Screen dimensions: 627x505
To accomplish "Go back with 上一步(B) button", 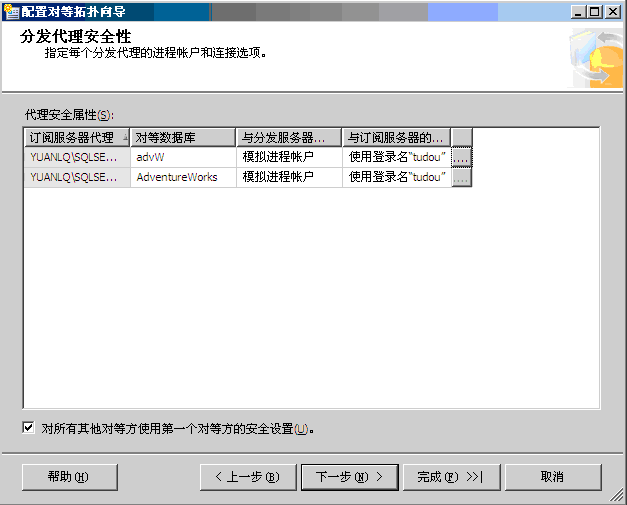I will coord(248,477).
